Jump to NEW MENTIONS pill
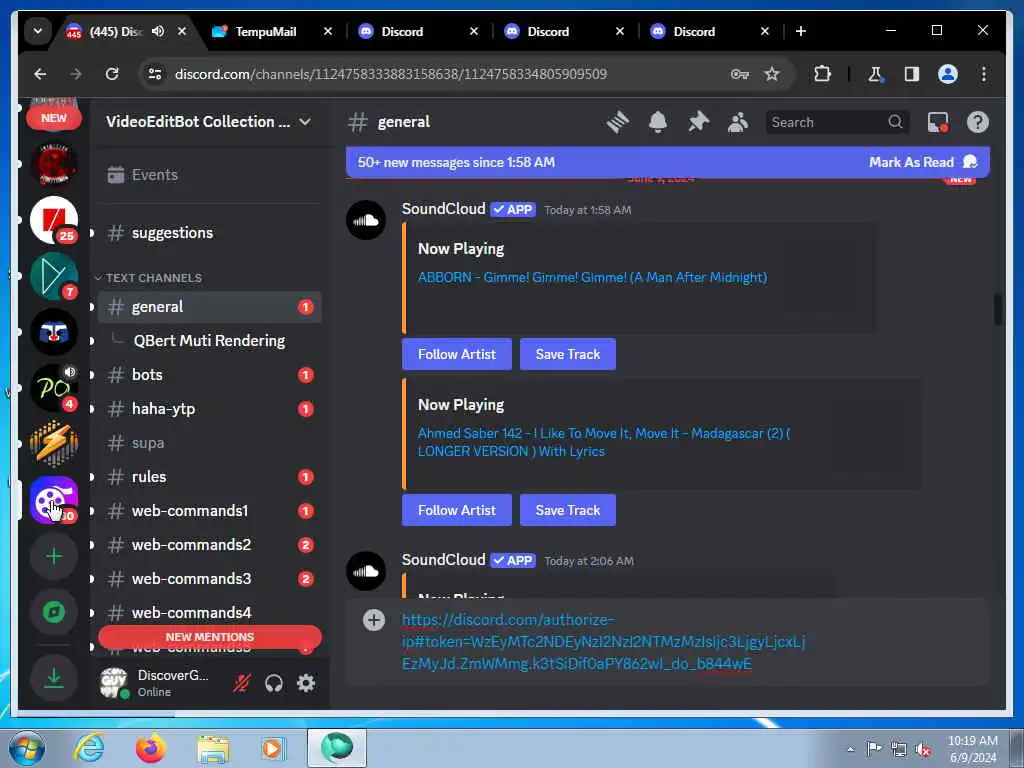This screenshot has height=768, width=1024. point(210,637)
